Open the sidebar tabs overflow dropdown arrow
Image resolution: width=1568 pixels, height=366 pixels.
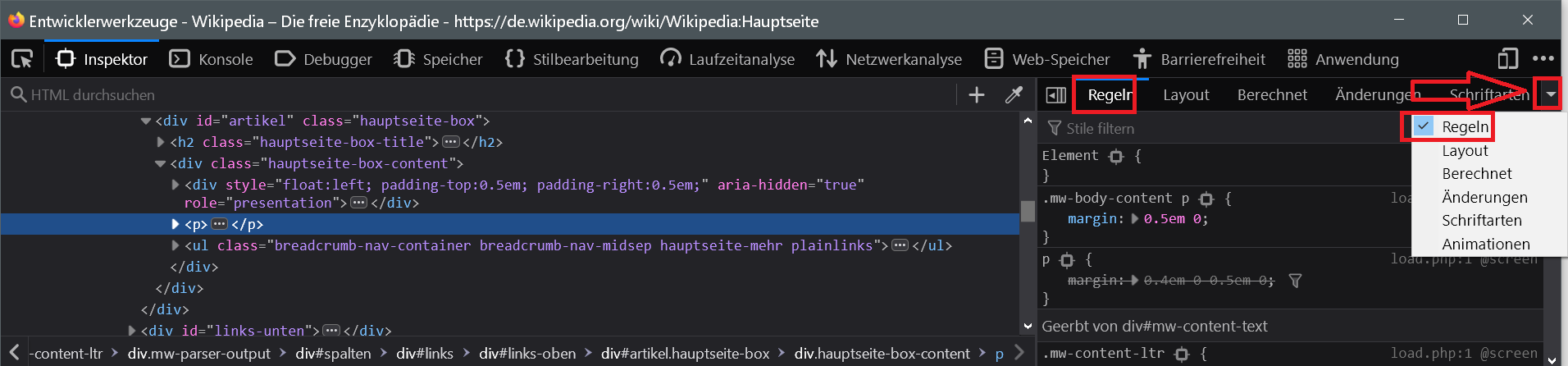(x=1550, y=95)
